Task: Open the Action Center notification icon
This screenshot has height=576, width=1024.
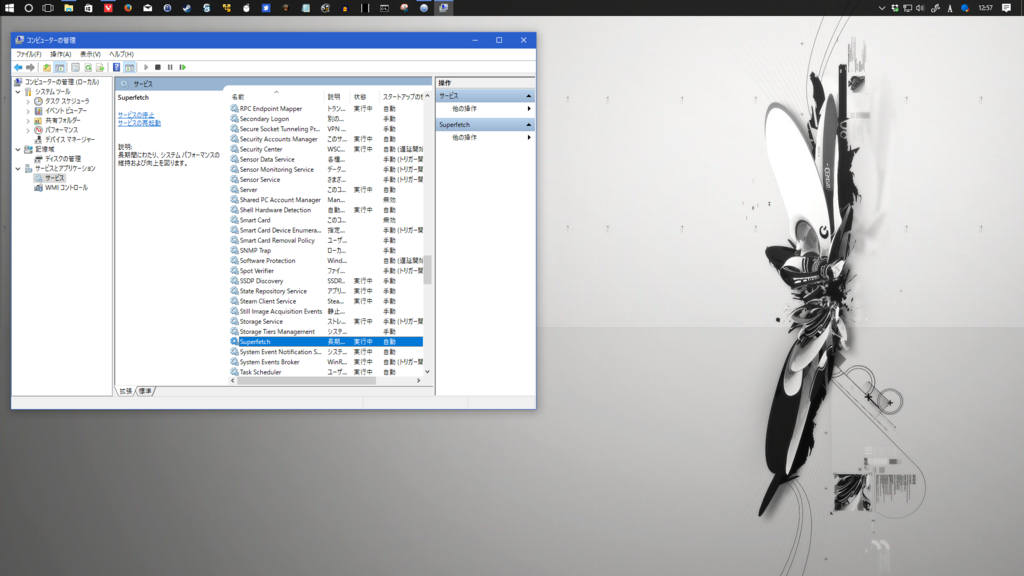Action: point(1006,8)
